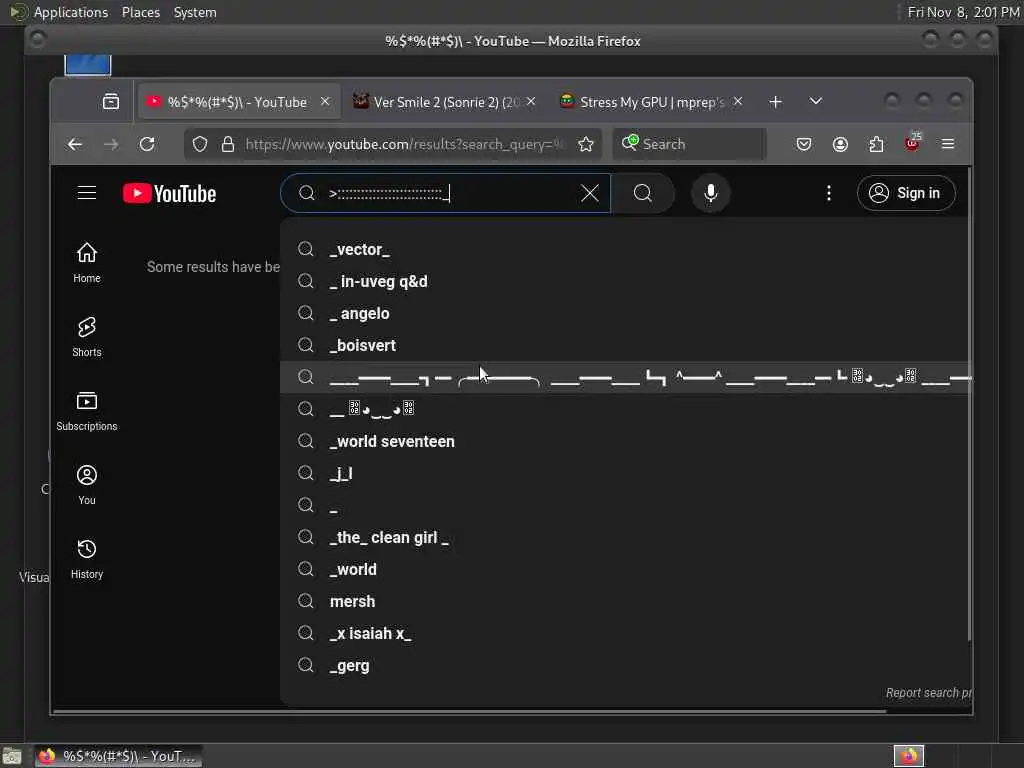The height and width of the screenshot is (768, 1024).
Task: Choose suggestion _world
Action: pyautogui.click(x=626, y=569)
